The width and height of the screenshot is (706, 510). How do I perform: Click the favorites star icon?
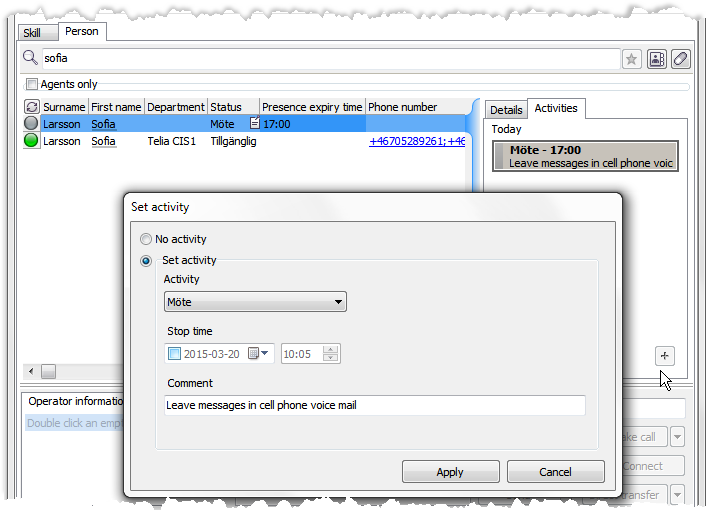tap(632, 59)
